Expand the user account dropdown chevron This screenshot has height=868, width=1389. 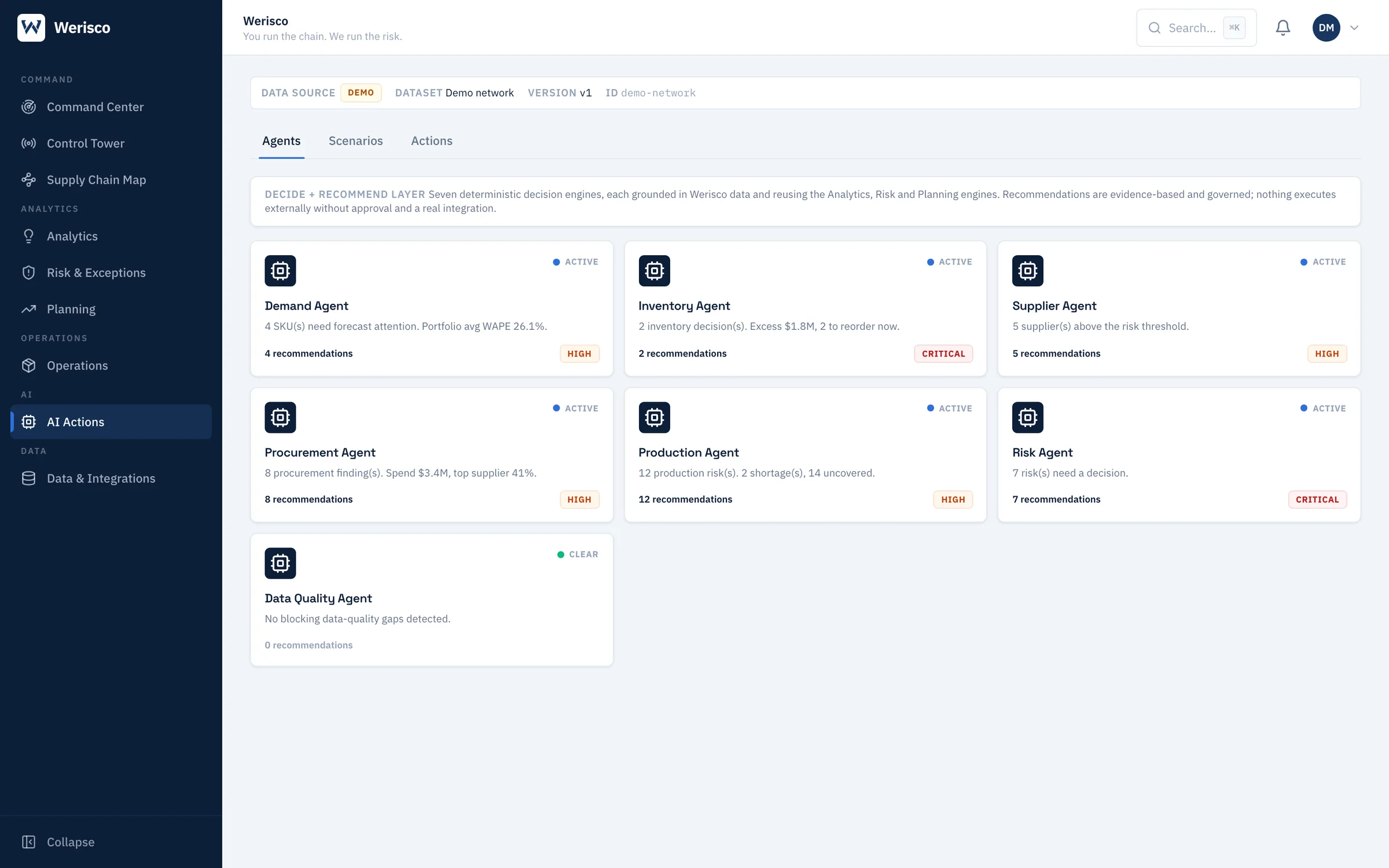(1354, 27)
